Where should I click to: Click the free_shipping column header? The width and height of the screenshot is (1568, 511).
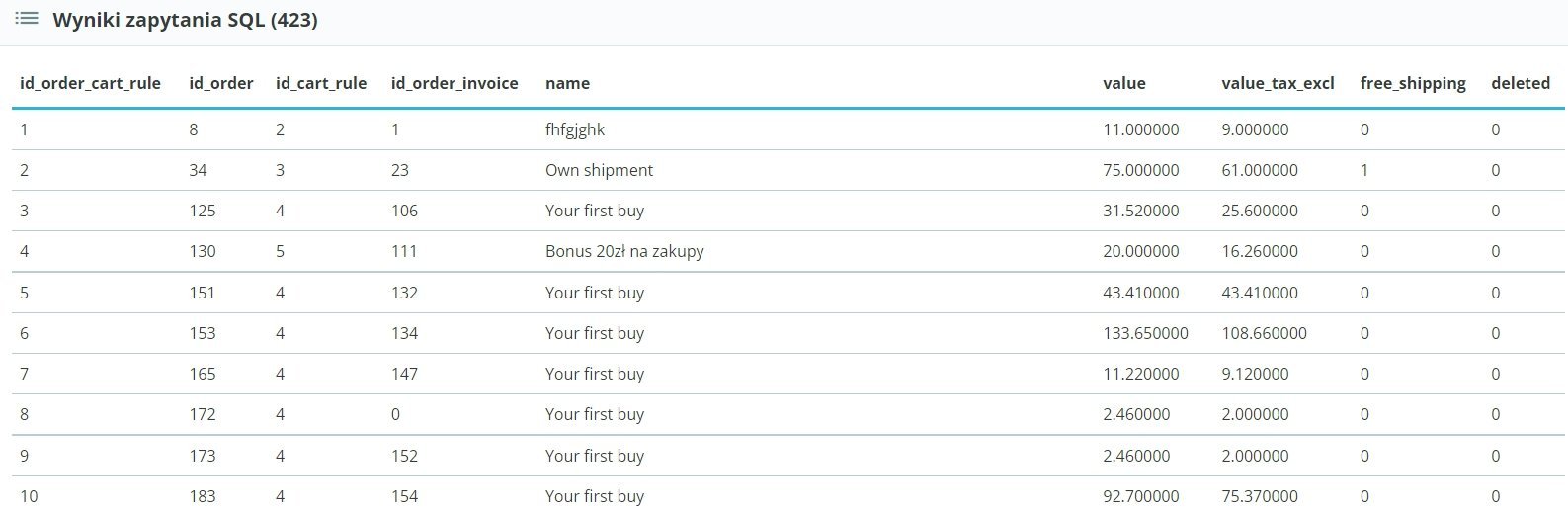[1413, 83]
